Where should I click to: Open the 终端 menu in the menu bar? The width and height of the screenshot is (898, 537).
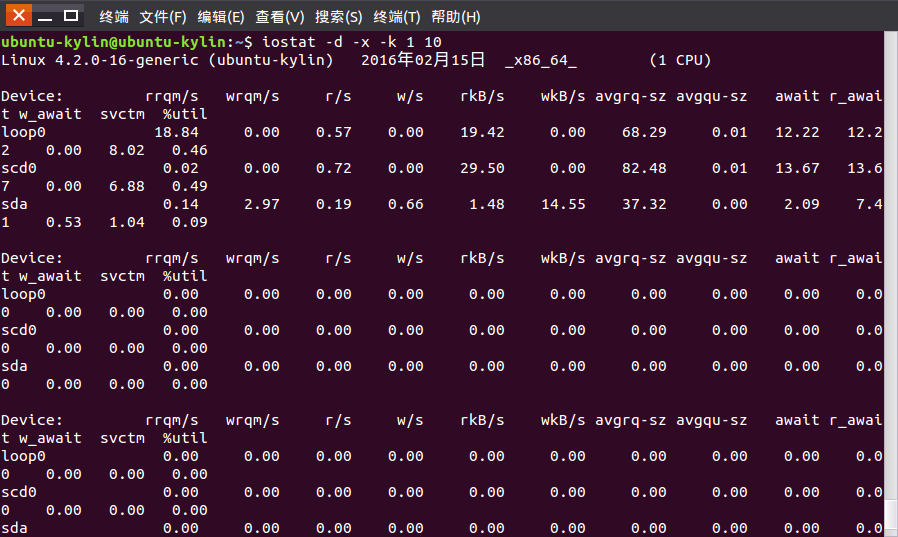114,17
